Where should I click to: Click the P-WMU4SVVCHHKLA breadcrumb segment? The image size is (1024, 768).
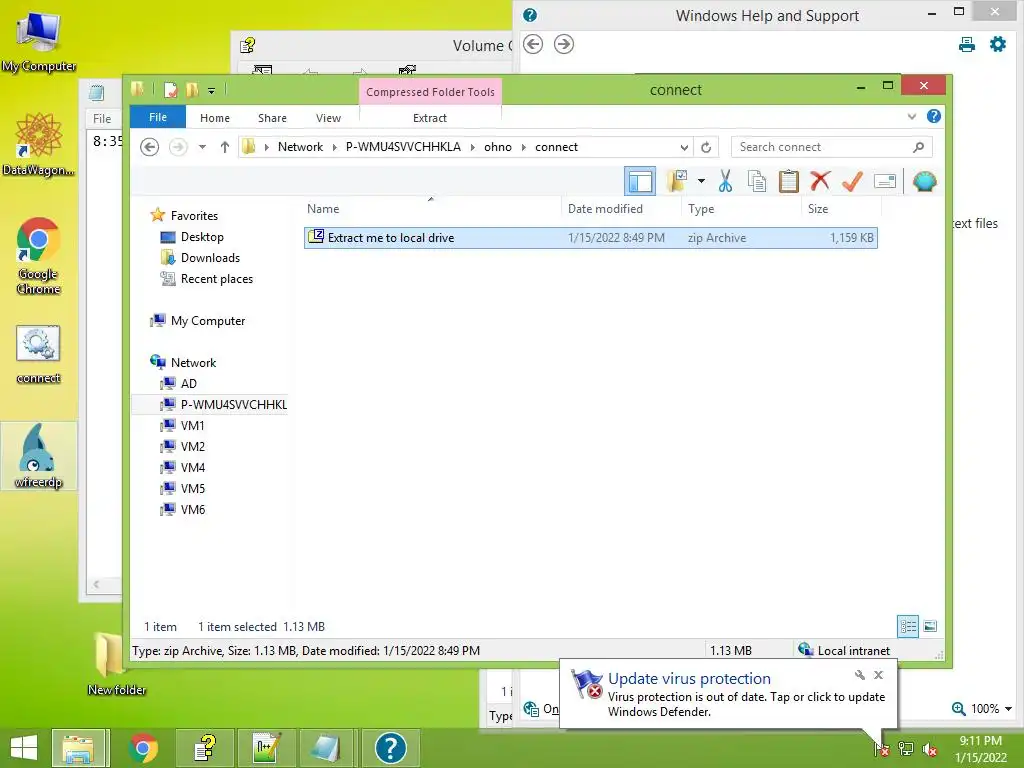(x=403, y=147)
